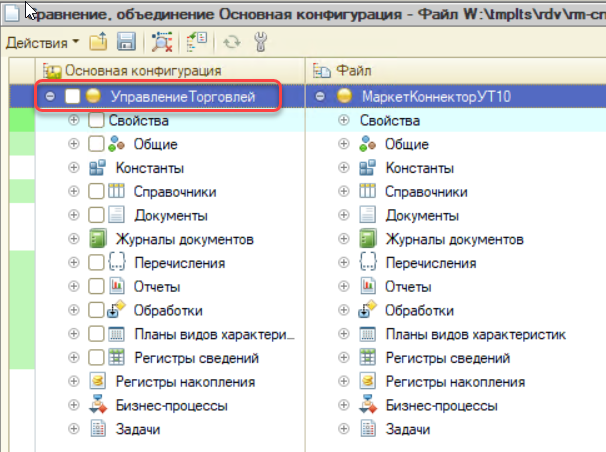Click the Общие icon in Файл tree
This screenshot has width=606, height=452.
pos(367,144)
